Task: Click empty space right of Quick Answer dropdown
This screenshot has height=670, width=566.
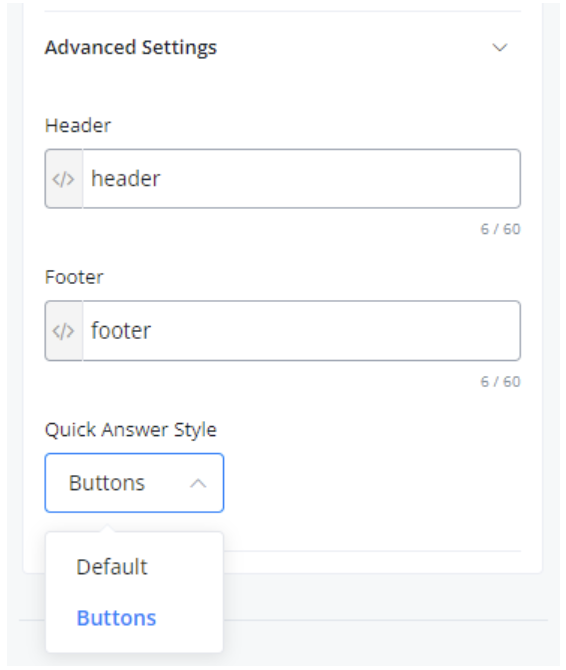Action: [x=372, y=483]
